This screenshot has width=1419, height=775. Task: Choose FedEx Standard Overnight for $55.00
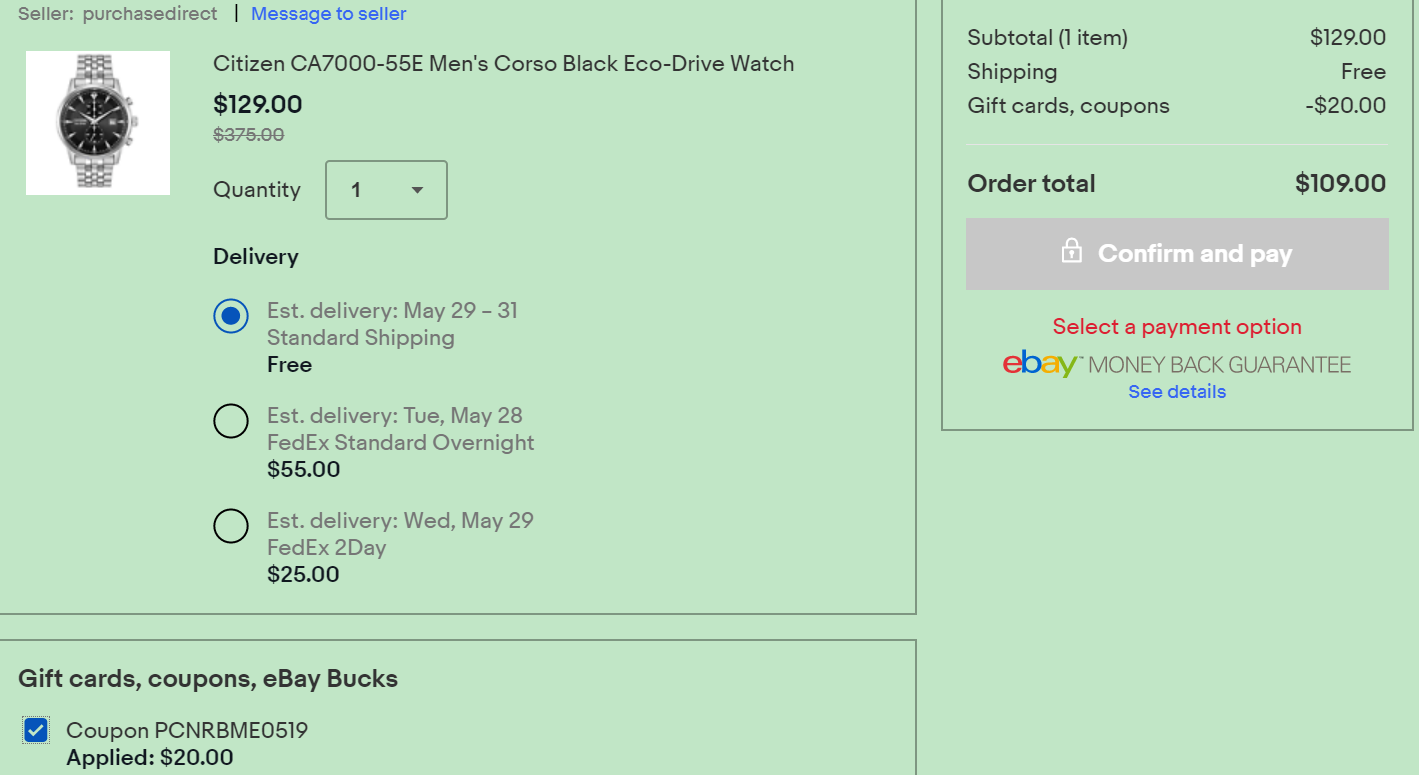pyautogui.click(x=231, y=421)
